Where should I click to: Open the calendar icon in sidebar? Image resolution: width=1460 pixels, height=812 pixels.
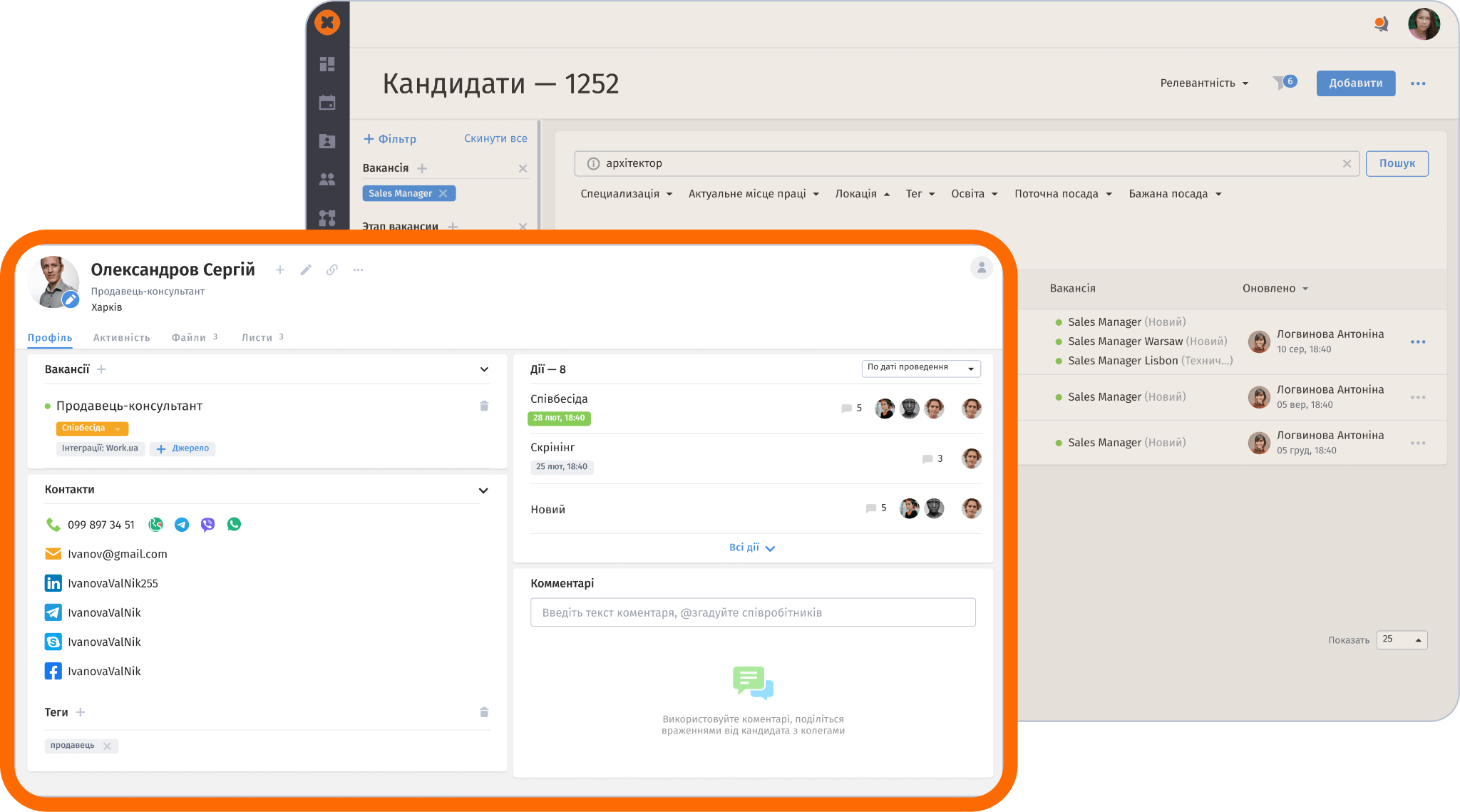click(327, 103)
